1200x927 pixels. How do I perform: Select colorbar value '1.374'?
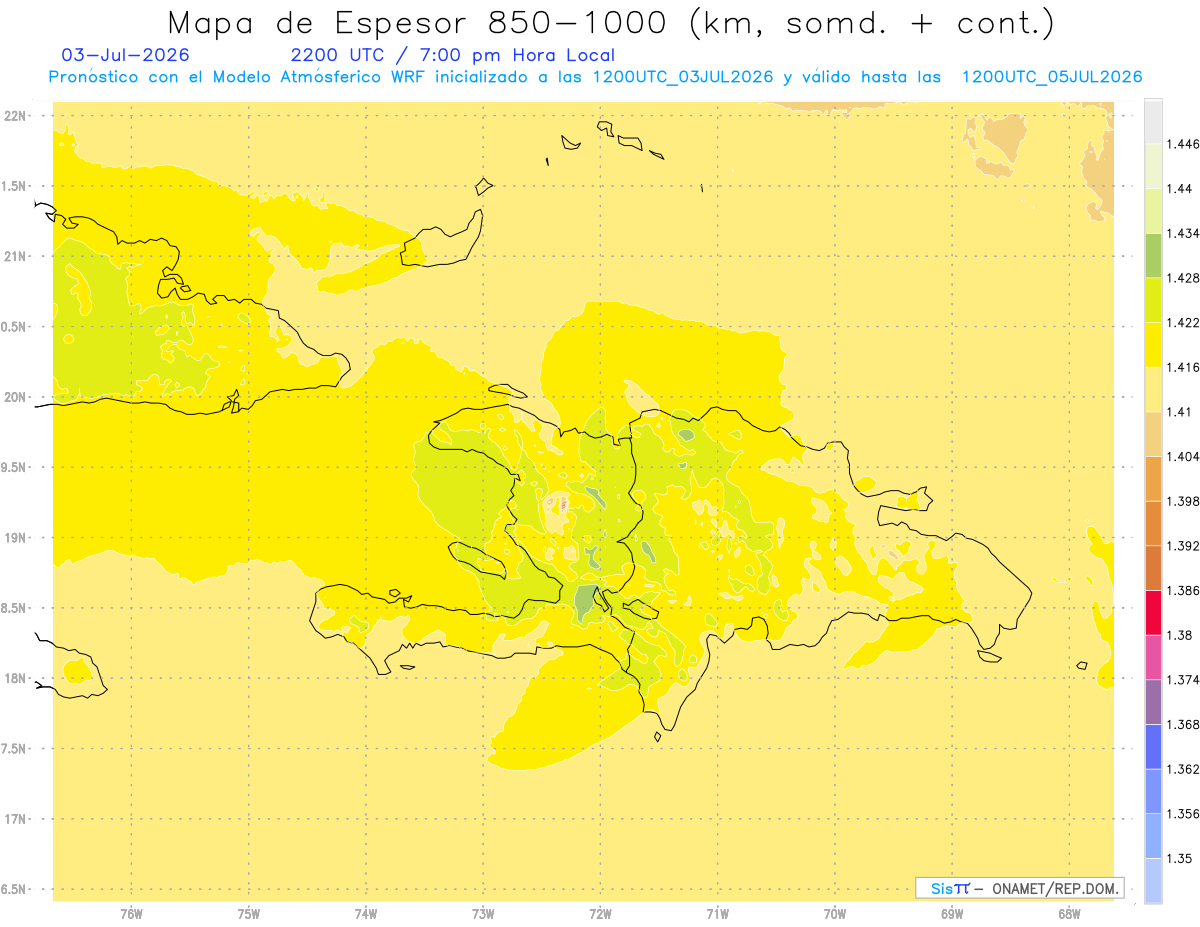coord(1183,680)
